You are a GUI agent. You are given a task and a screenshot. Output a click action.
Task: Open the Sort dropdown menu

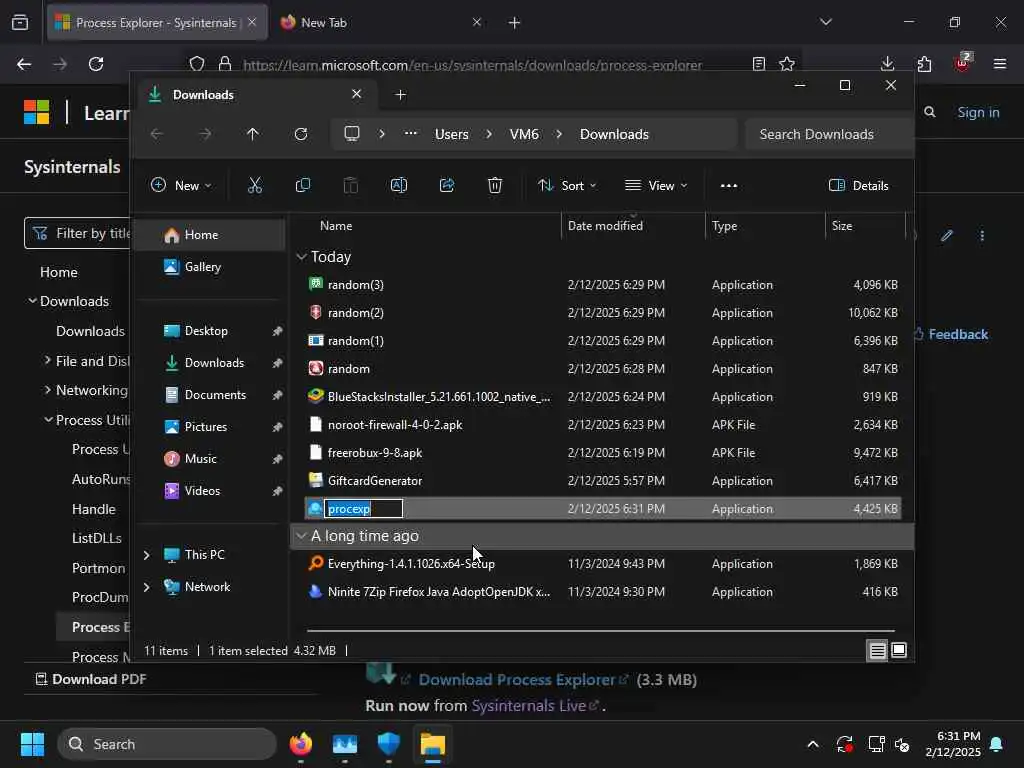coord(567,185)
